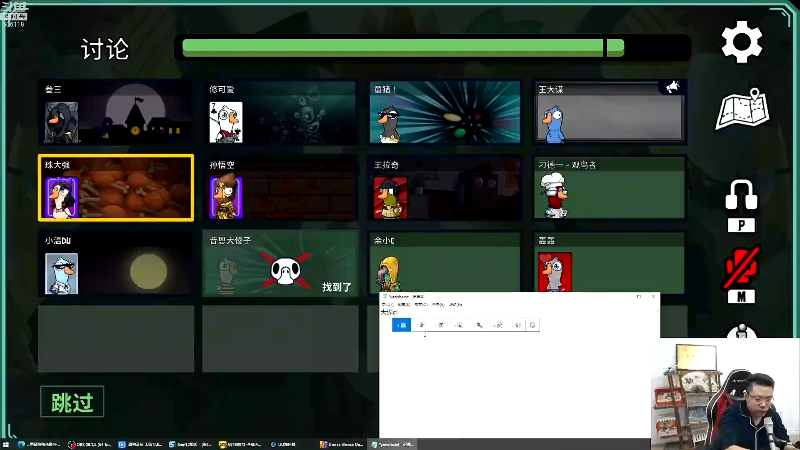Screen dimensions: 800x450
Task: Close the Notepad window
Action: point(653,296)
